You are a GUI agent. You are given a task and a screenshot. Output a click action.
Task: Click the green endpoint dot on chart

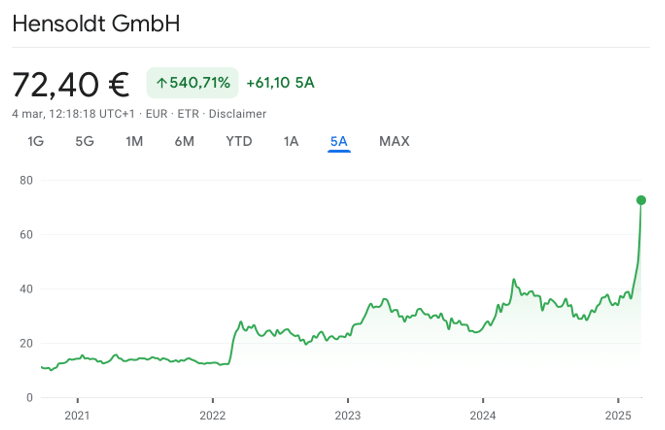click(641, 200)
